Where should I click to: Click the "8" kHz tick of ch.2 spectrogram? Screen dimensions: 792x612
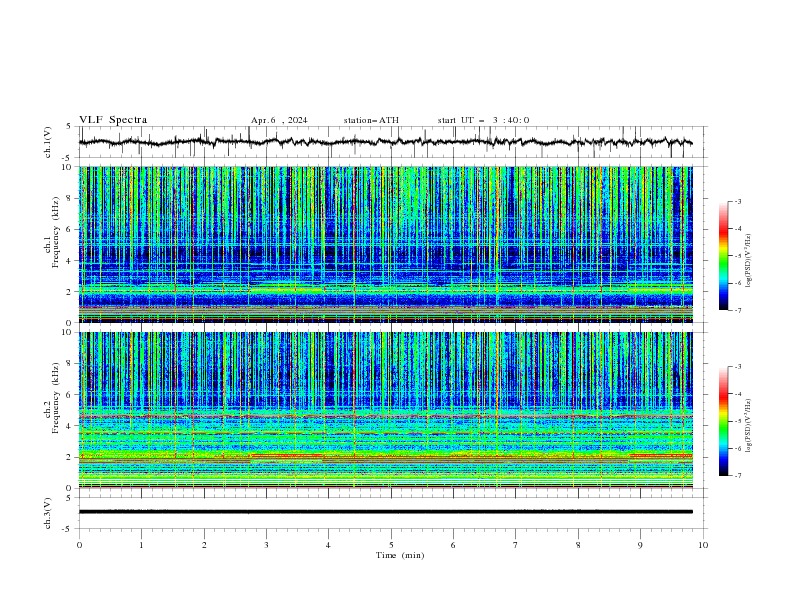[71, 364]
